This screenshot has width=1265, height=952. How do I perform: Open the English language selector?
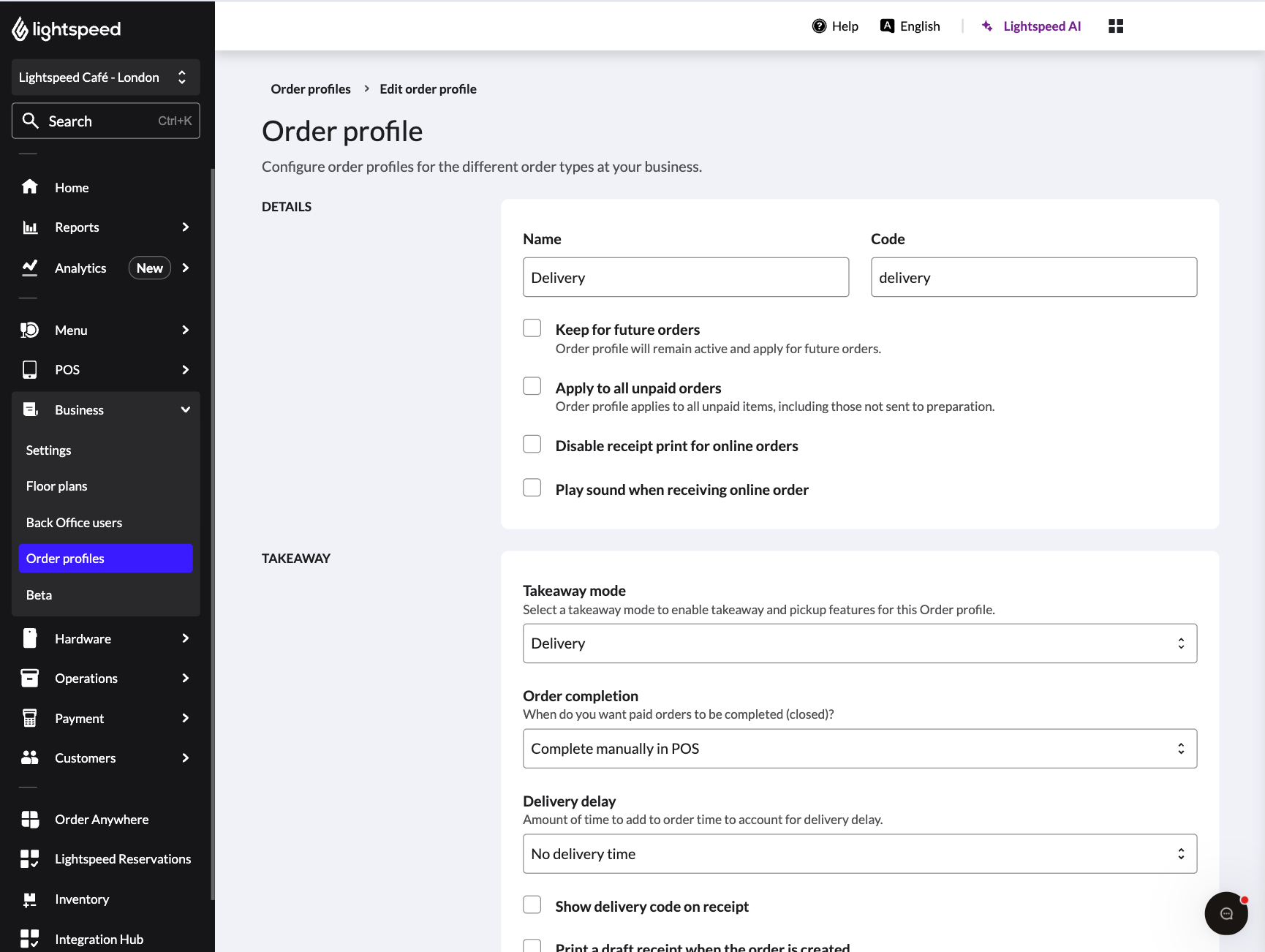click(910, 26)
